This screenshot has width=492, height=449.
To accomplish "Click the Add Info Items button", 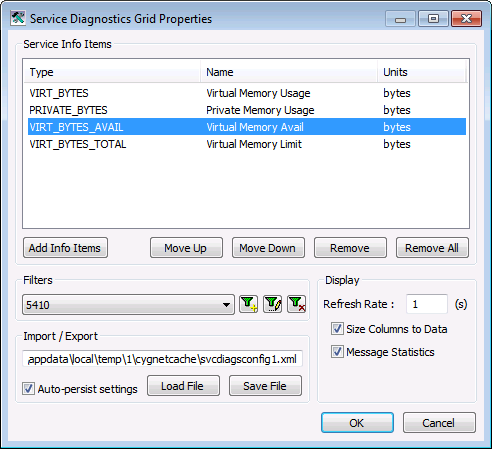I will tap(65, 248).
